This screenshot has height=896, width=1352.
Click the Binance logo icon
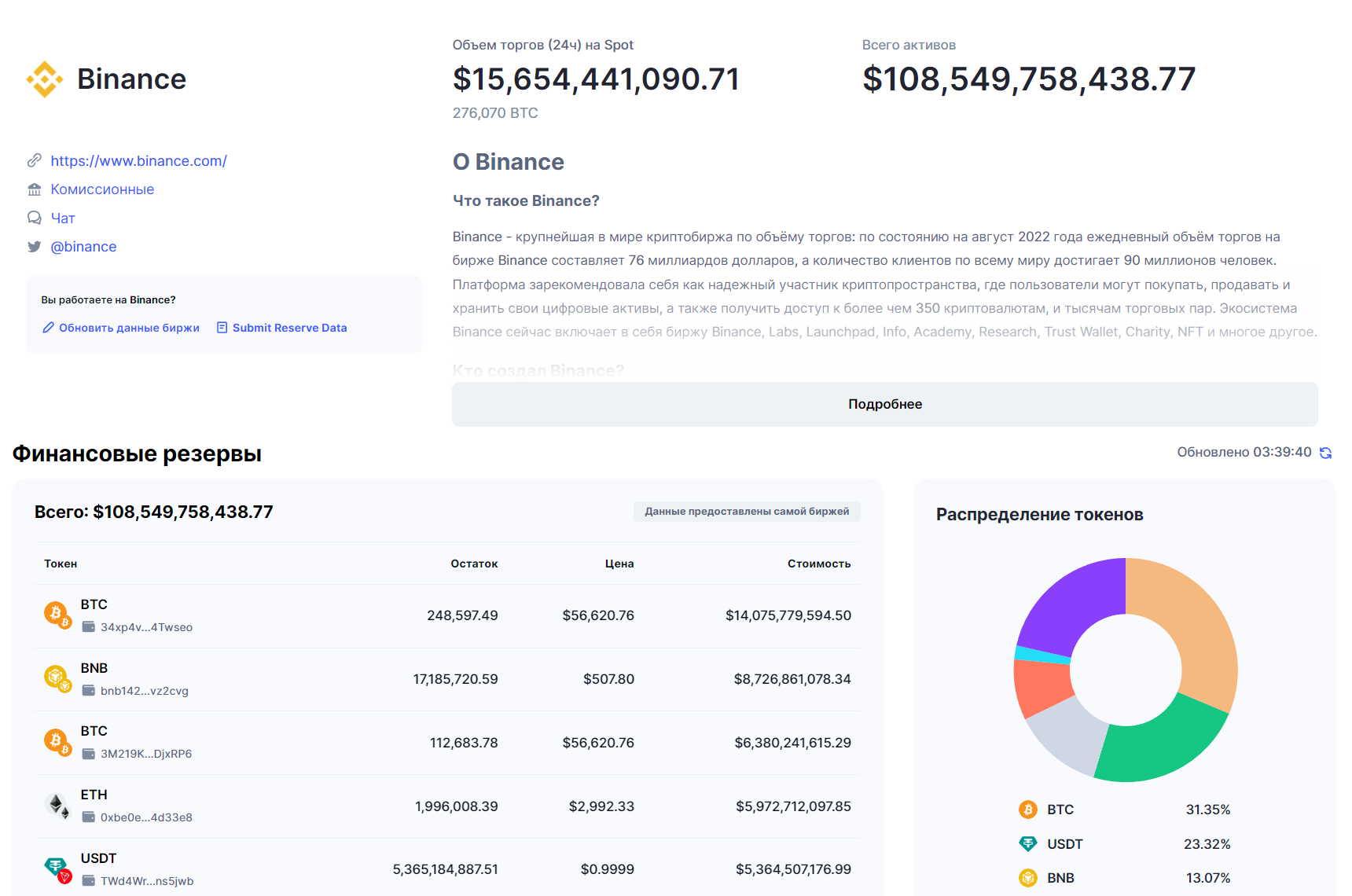45,79
